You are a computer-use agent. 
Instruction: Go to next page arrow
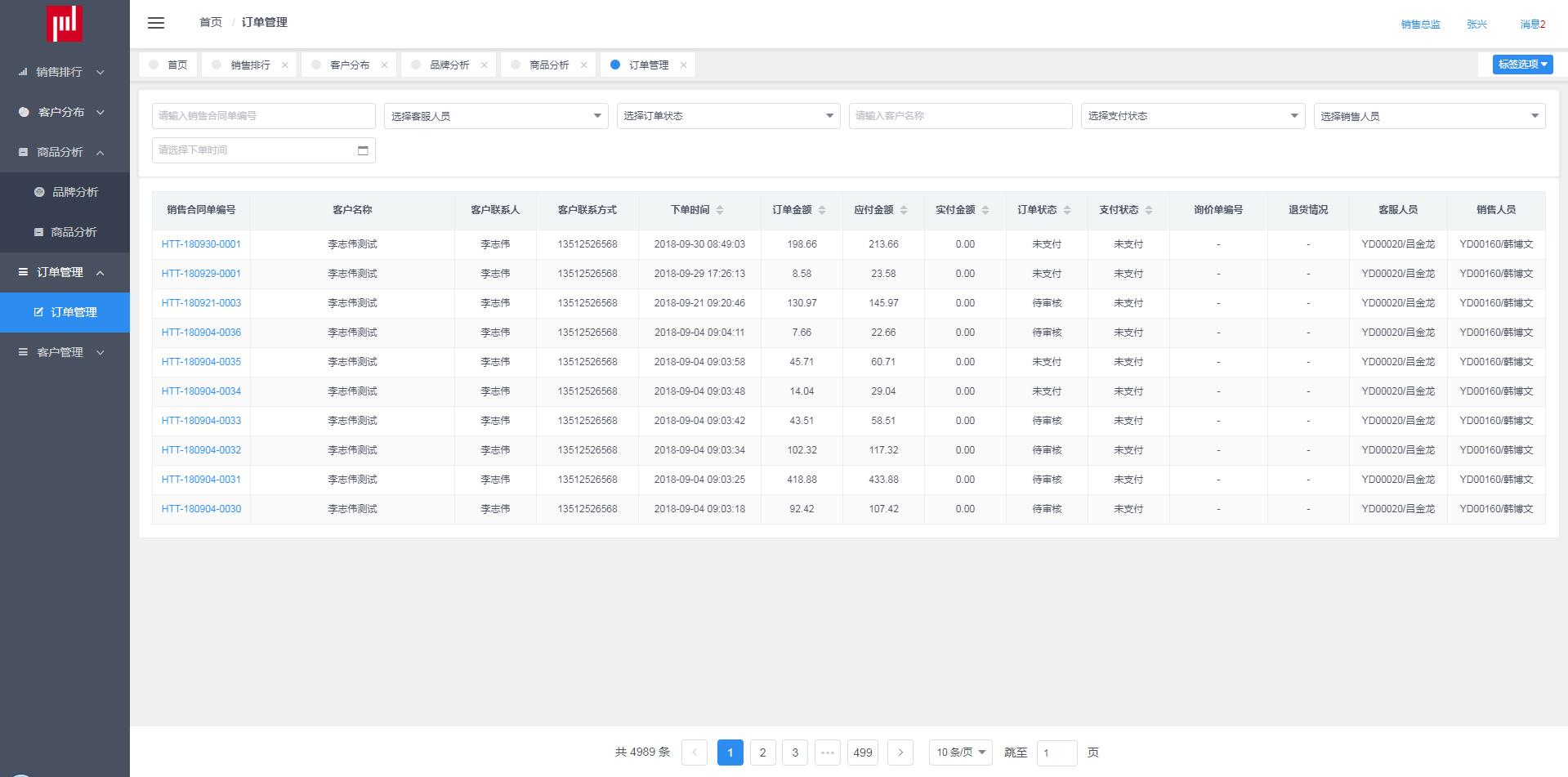coord(900,752)
